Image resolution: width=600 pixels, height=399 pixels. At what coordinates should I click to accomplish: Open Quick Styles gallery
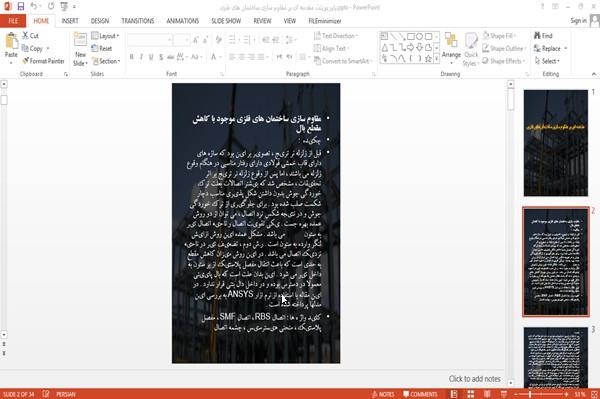[x=471, y=49]
